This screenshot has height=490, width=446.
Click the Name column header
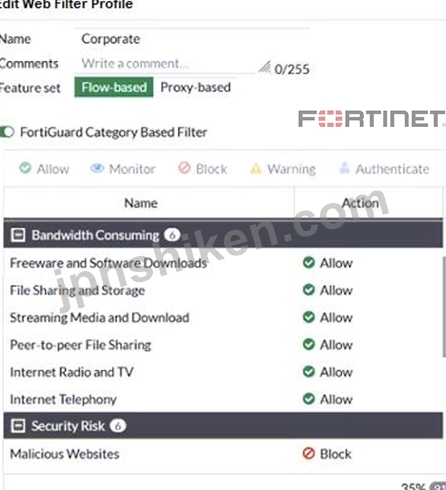pos(141,203)
